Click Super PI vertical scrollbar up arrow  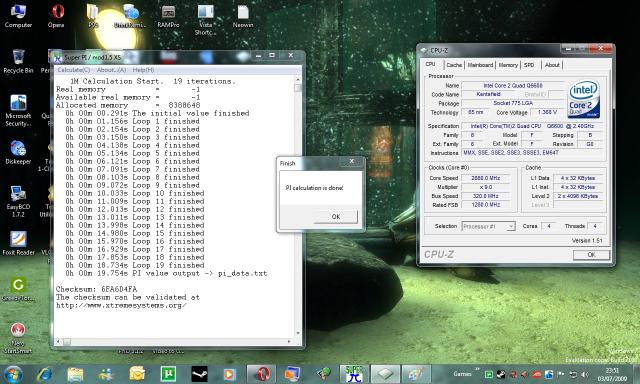298,80
